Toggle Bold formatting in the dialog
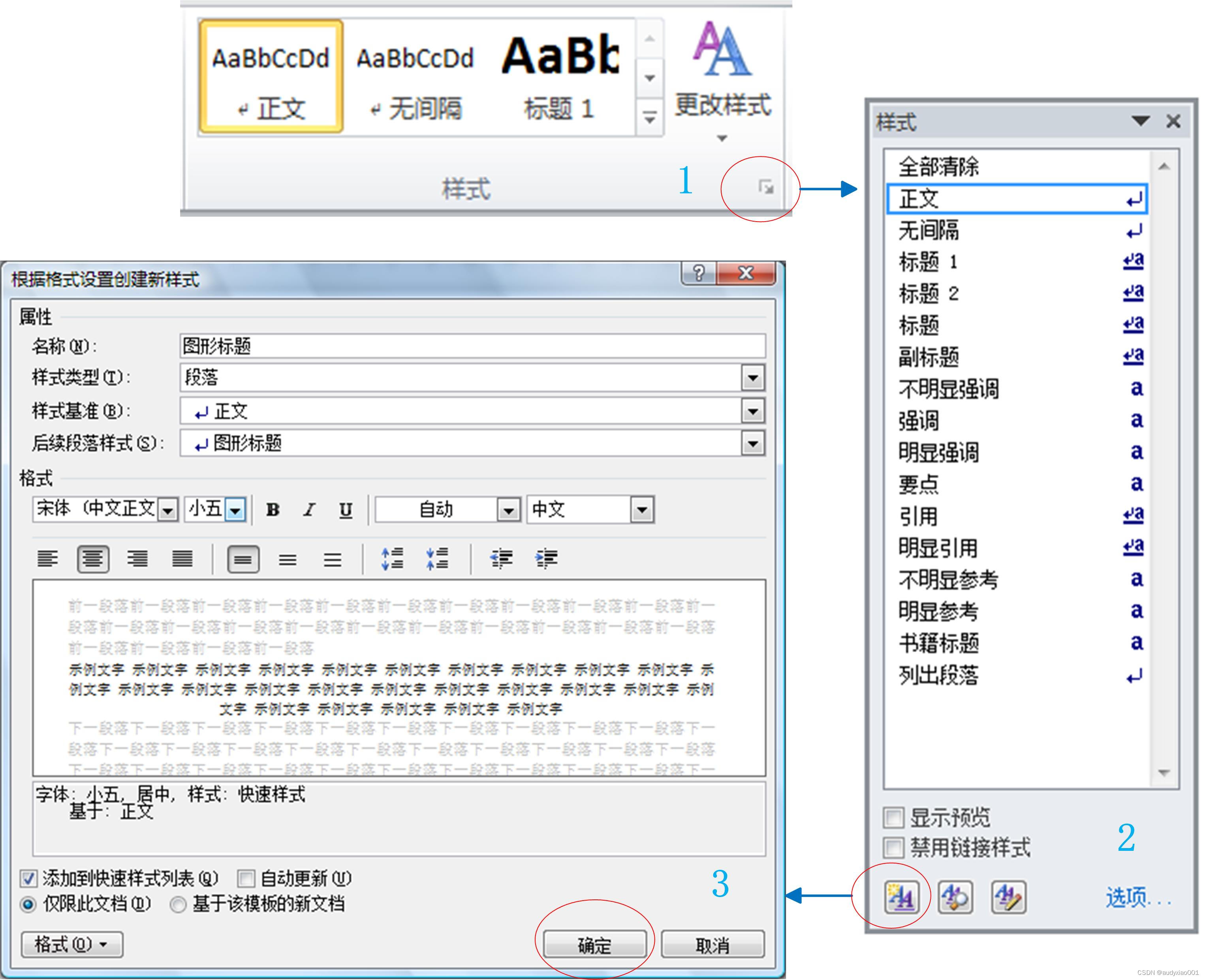The height and width of the screenshot is (980, 1205). [x=273, y=510]
